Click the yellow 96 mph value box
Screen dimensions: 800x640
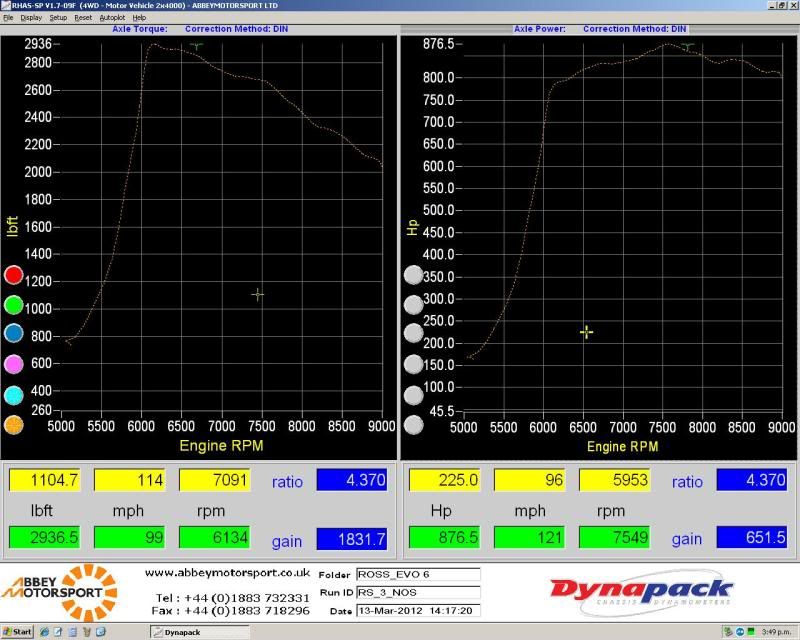pos(530,480)
